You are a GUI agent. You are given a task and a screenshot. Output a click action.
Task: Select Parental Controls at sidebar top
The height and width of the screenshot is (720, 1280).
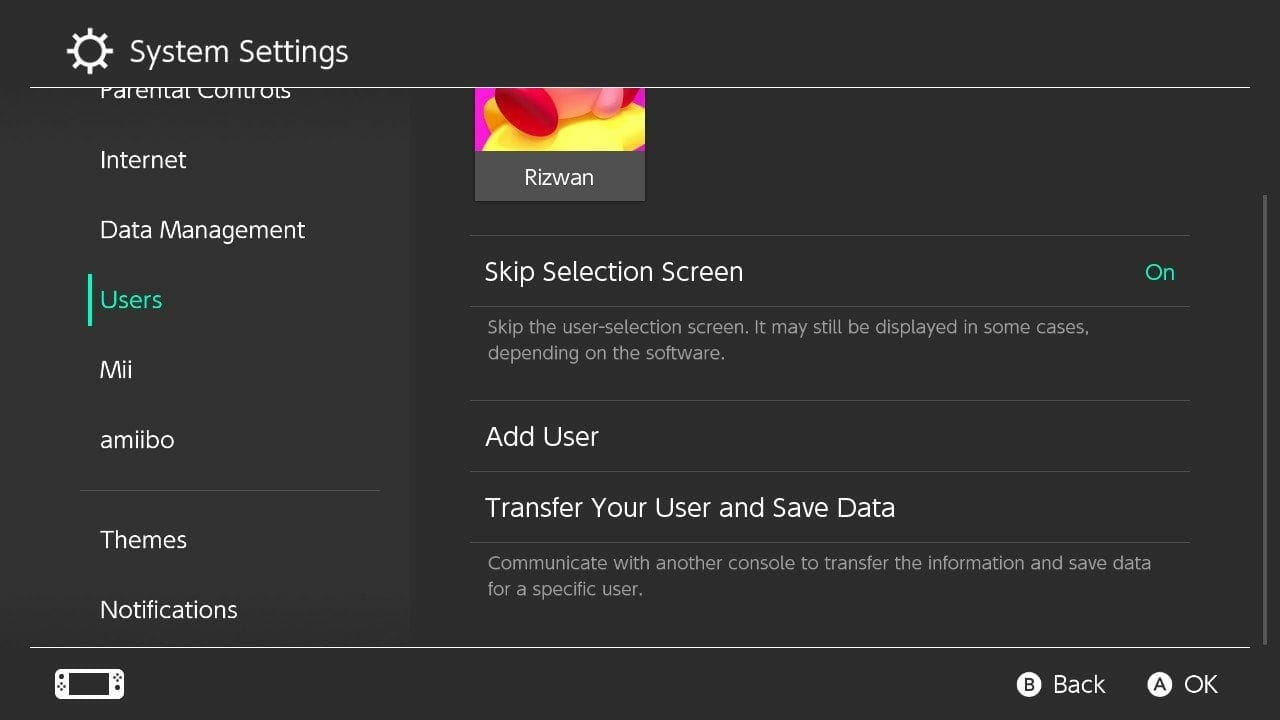pyautogui.click(x=195, y=93)
